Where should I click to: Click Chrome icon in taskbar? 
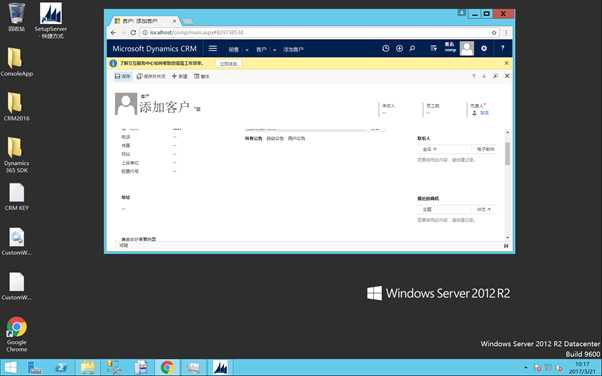(167, 368)
